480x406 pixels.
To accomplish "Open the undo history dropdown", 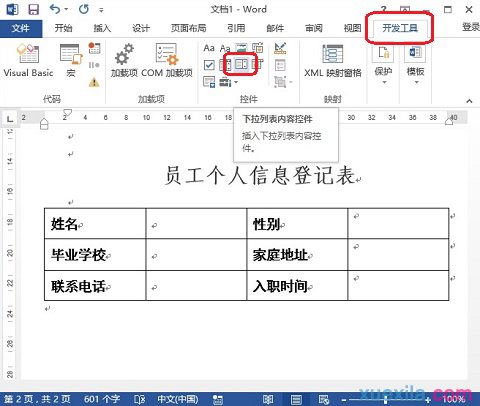I will pos(66,9).
